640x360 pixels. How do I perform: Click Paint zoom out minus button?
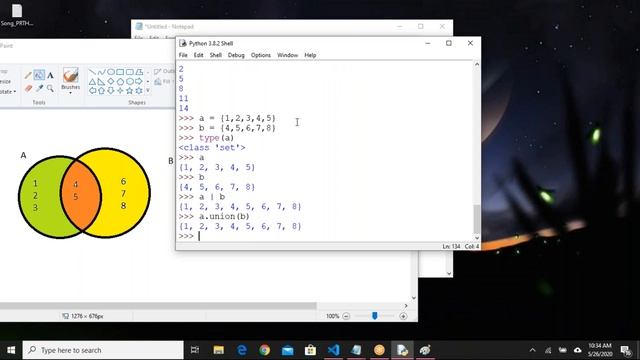click(346, 316)
